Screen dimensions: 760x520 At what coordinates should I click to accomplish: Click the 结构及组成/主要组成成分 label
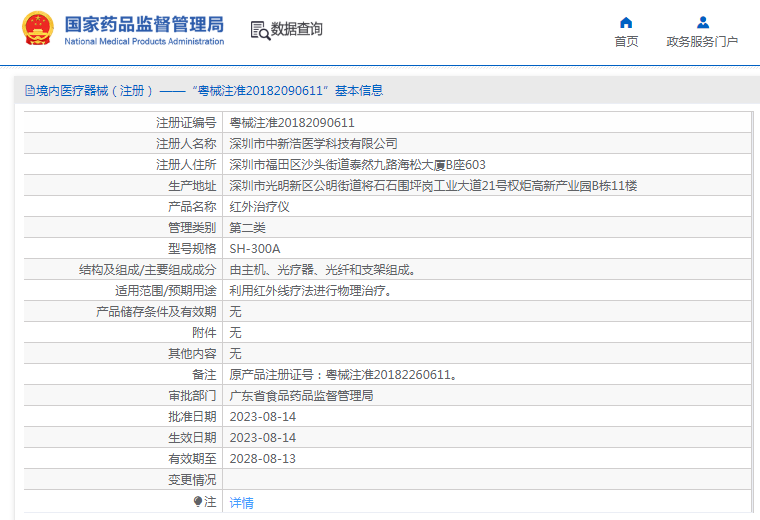[147, 270]
